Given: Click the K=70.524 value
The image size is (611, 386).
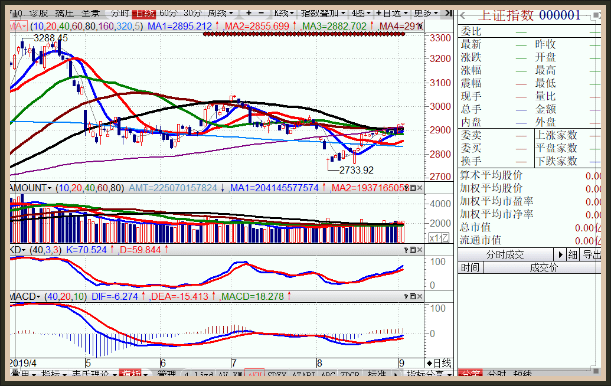Looking at the screenshot, I should click(x=86, y=250).
